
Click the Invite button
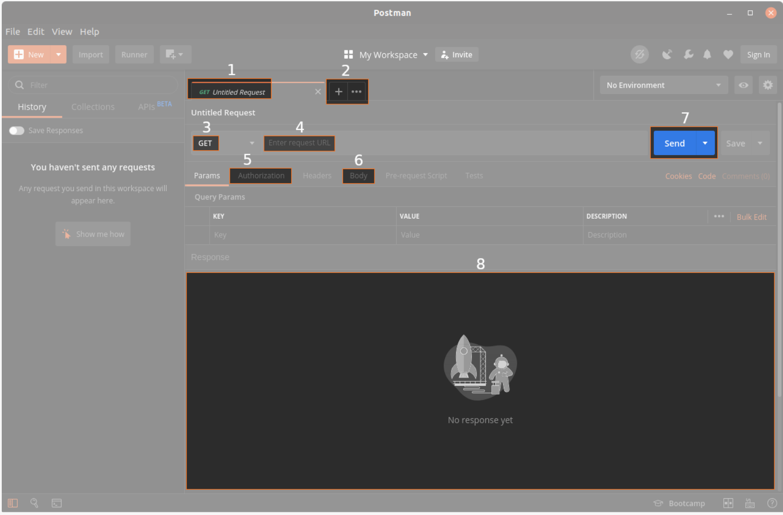(456, 54)
